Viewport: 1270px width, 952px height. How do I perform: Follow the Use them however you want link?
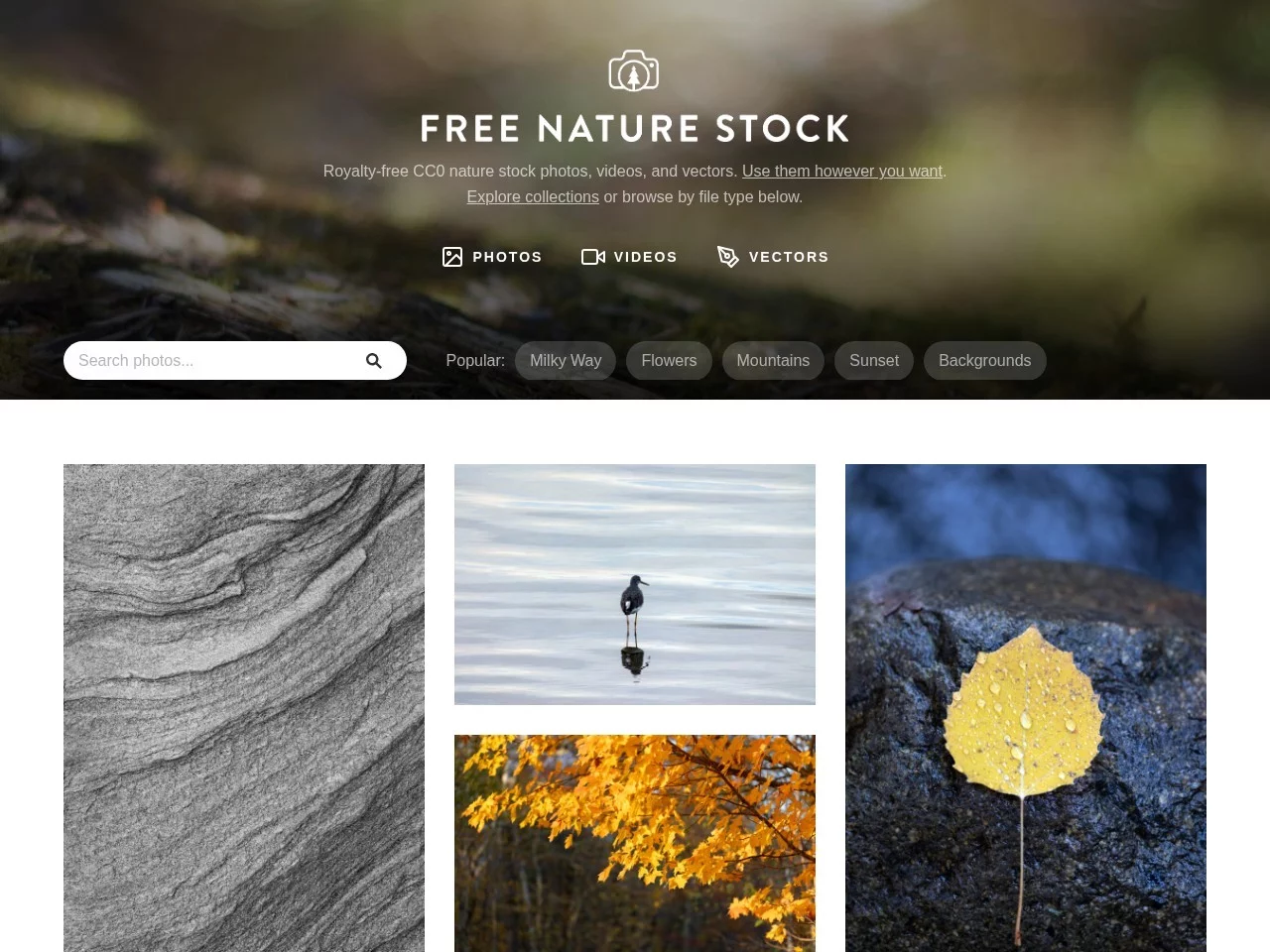point(842,172)
